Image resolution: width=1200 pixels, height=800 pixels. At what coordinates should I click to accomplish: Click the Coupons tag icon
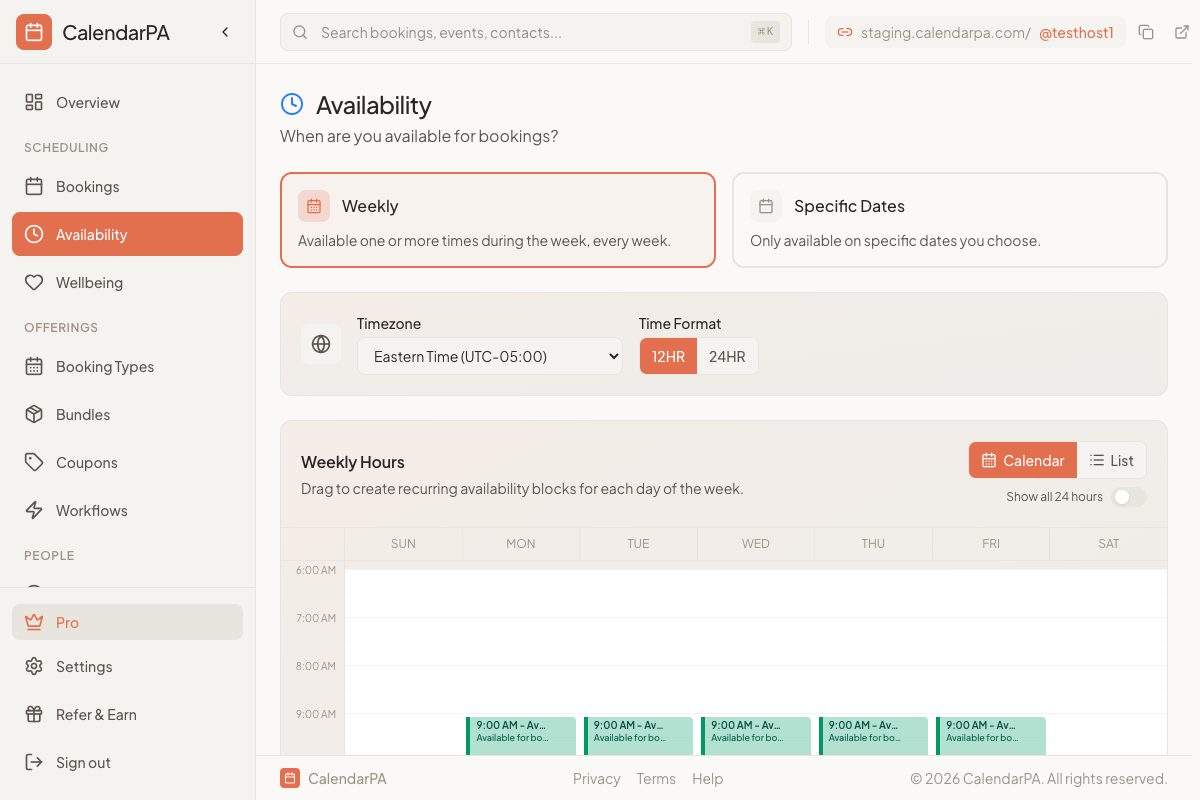click(35, 462)
